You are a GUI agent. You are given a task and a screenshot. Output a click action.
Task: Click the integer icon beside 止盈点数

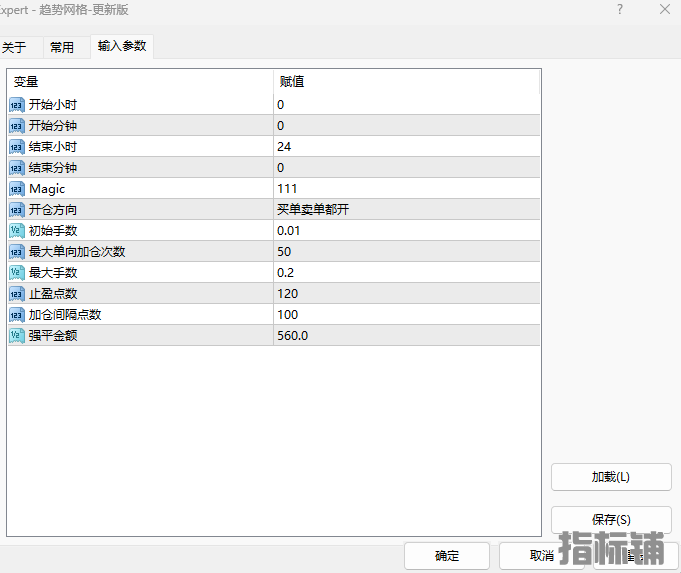point(17,294)
